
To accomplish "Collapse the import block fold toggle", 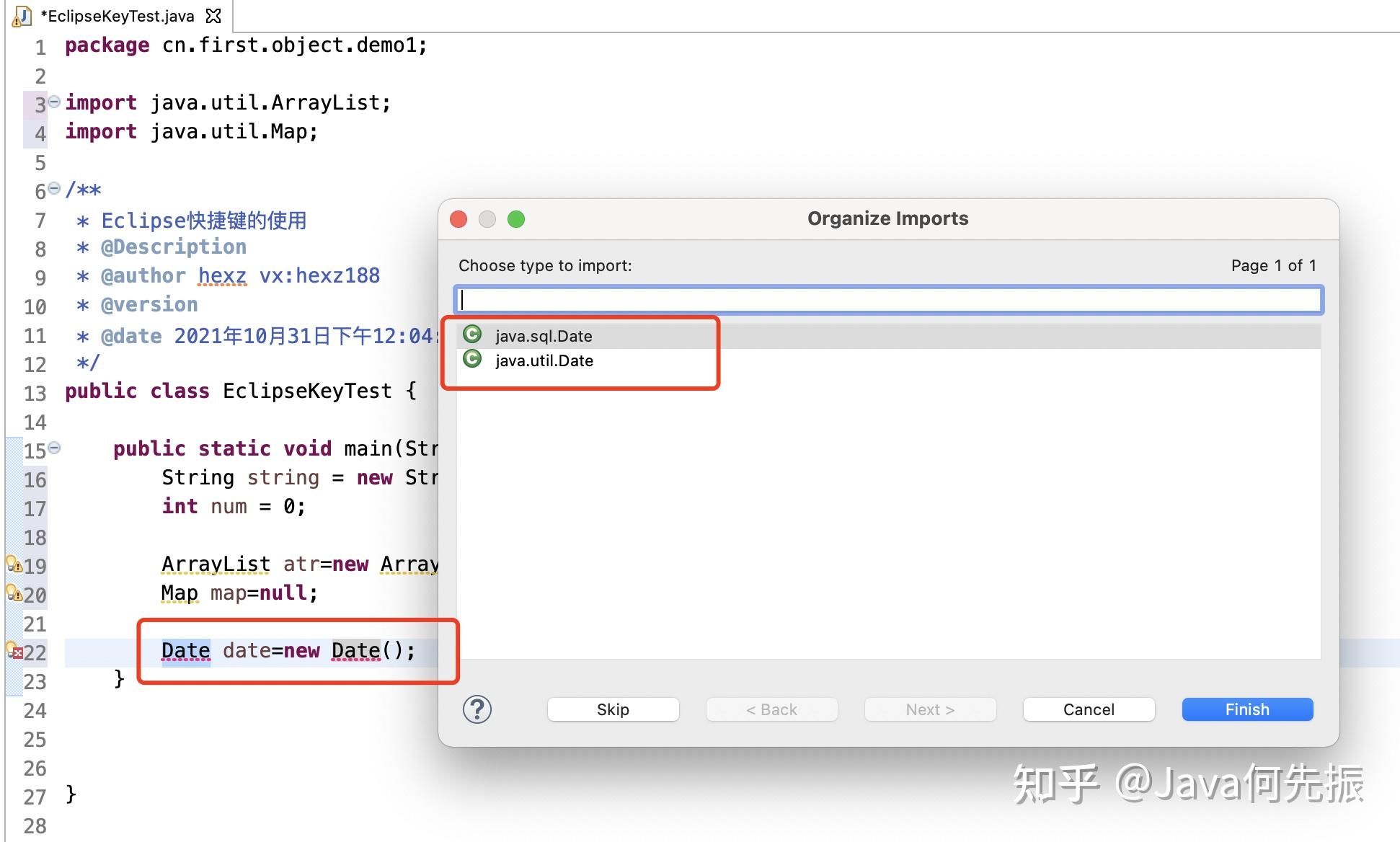I will [54, 102].
